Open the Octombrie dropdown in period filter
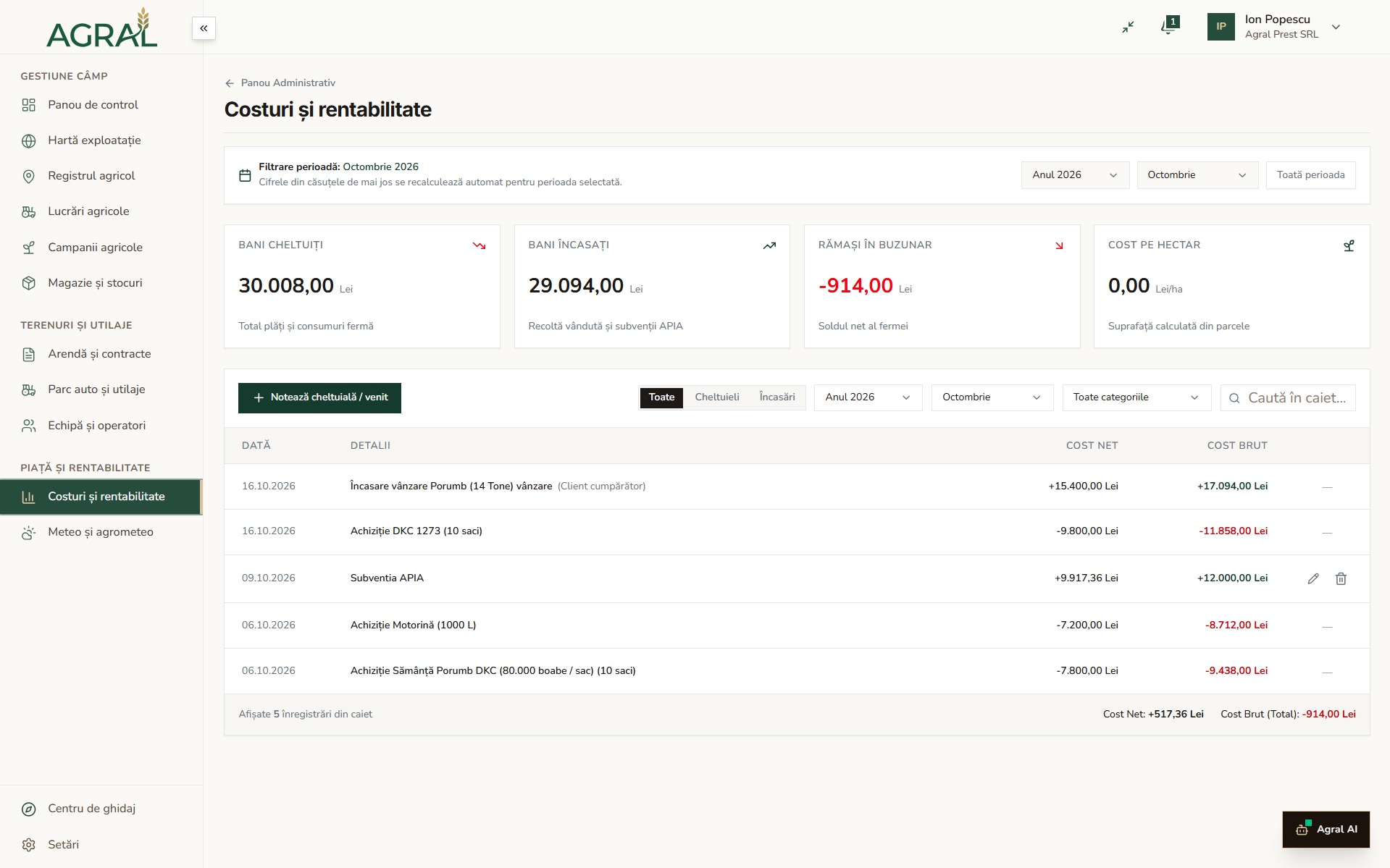1390x868 pixels. [1197, 175]
